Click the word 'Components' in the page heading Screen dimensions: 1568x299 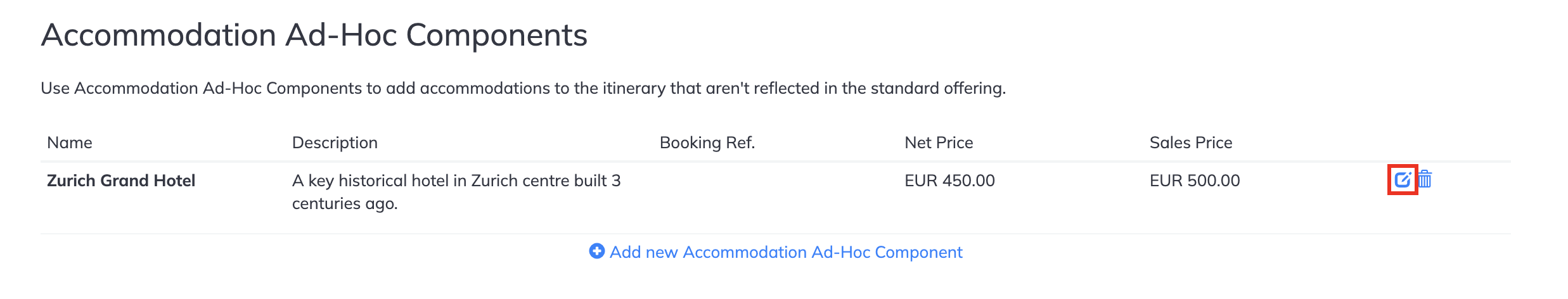click(497, 36)
